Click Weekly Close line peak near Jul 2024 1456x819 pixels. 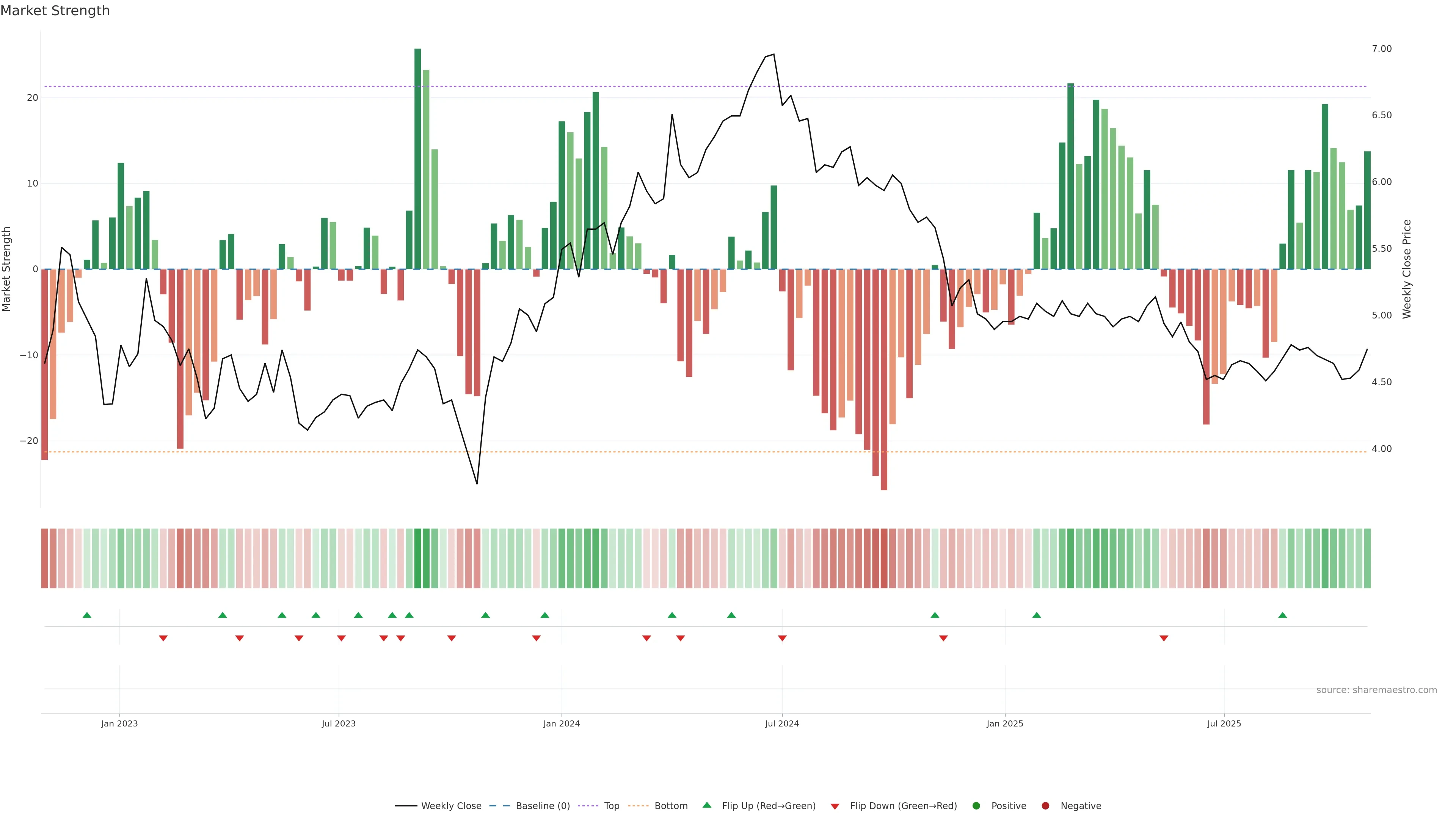(x=773, y=55)
